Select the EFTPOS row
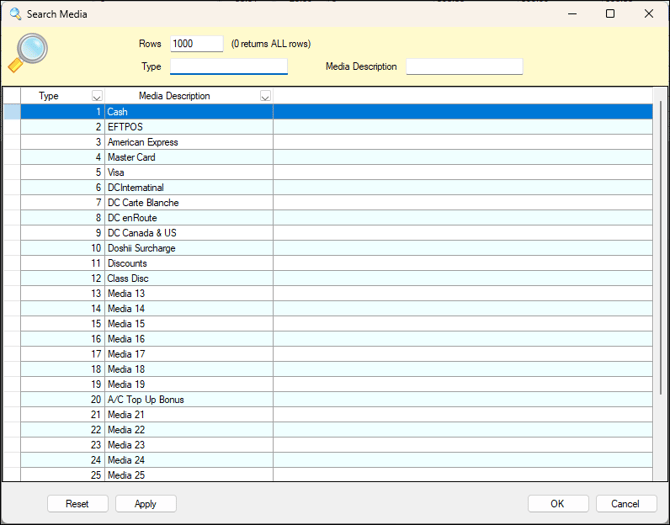Viewport: 670px width, 525px height. coord(336,127)
